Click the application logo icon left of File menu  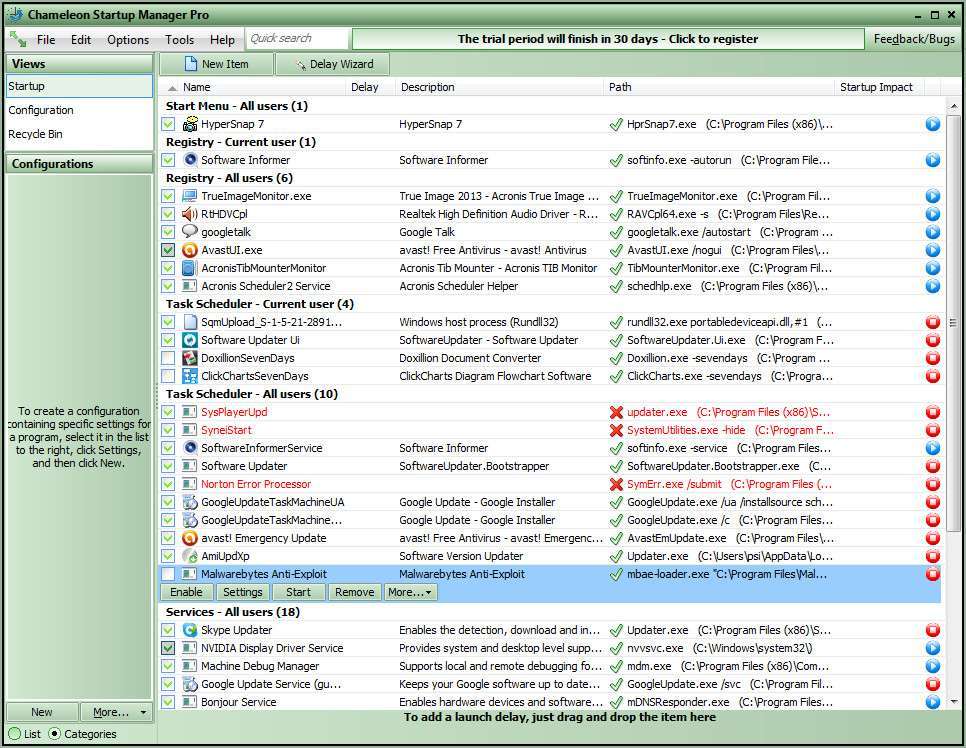pyautogui.click(x=18, y=39)
